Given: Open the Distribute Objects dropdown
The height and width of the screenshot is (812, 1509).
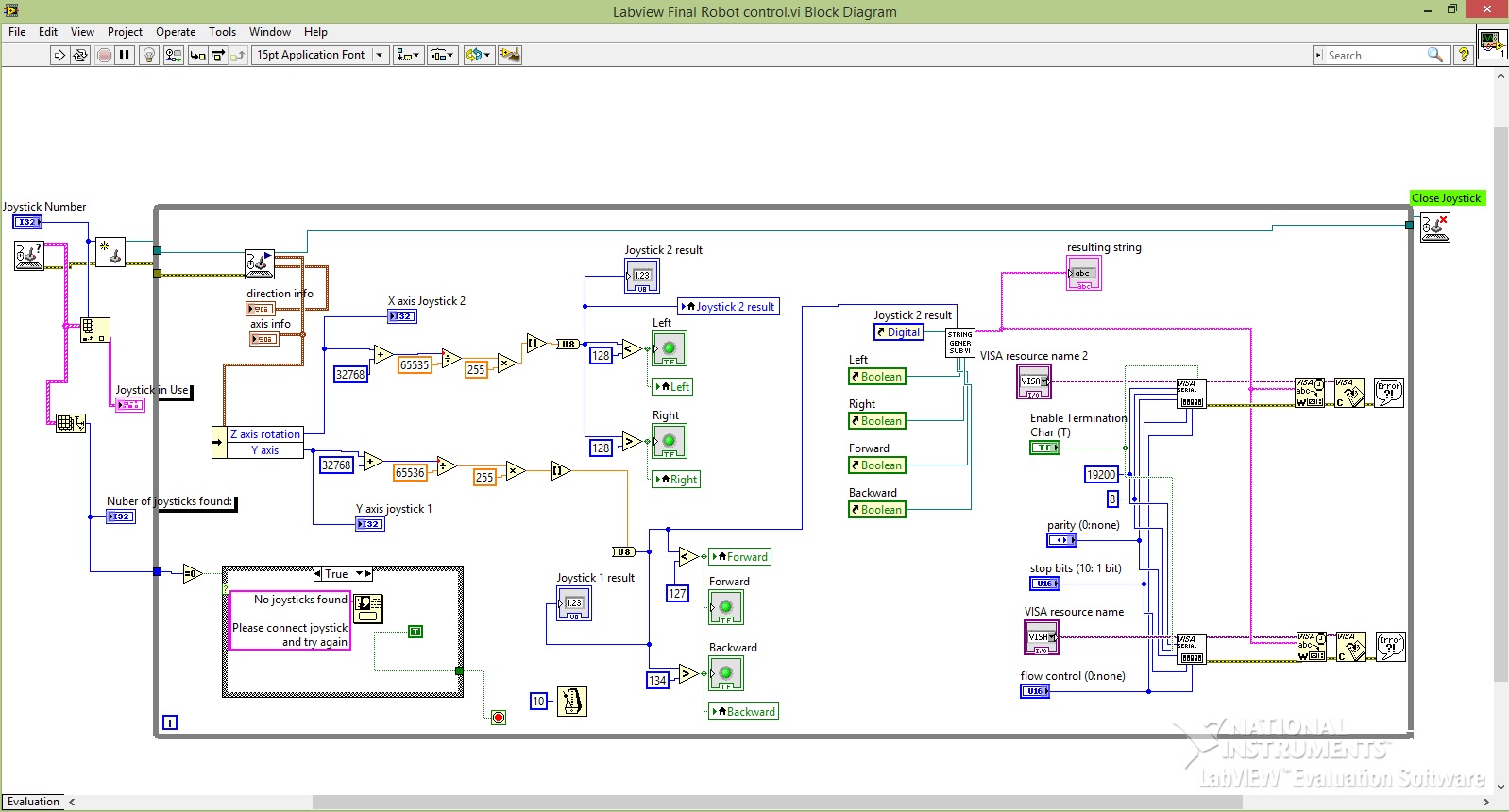Looking at the screenshot, I should (x=443, y=55).
